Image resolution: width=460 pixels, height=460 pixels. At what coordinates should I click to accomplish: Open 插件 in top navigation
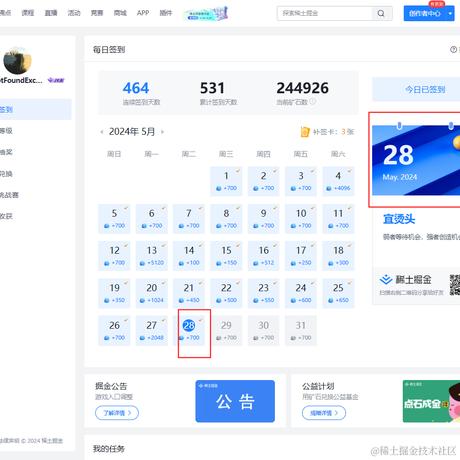tap(166, 13)
